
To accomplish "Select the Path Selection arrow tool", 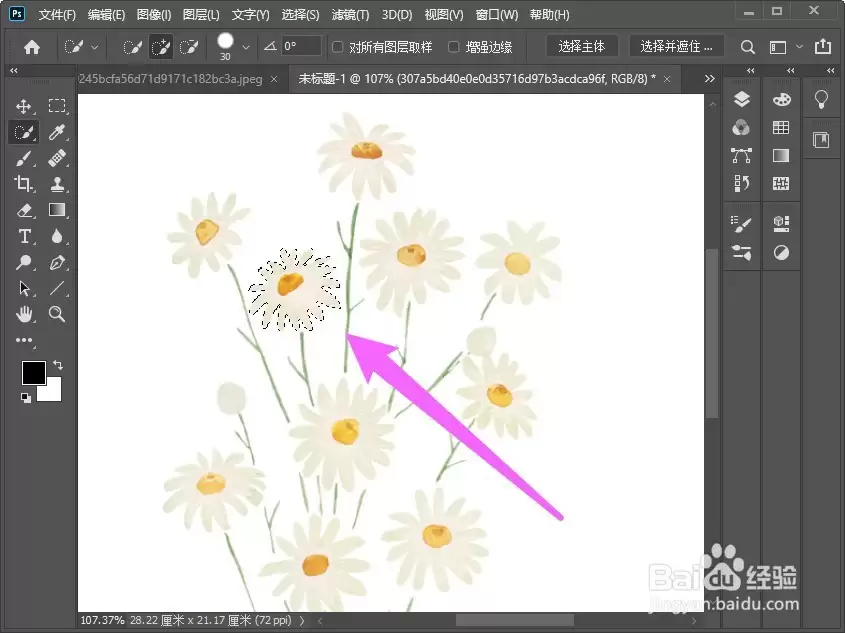I will (x=24, y=288).
